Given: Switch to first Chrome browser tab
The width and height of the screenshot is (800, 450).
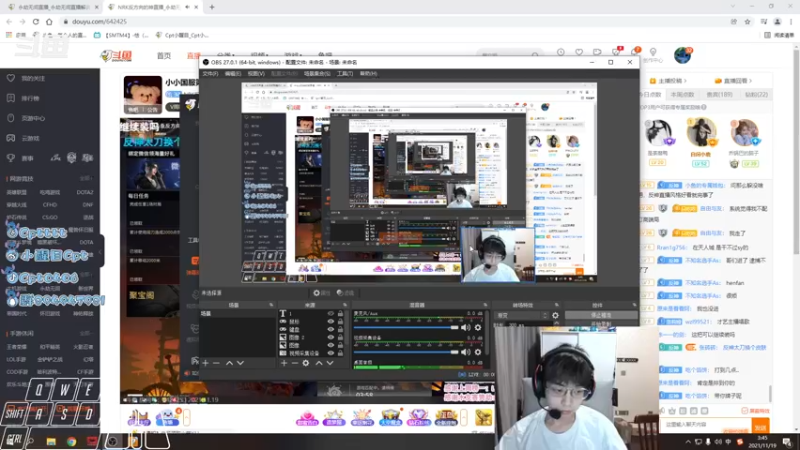Looking at the screenshot, I should [x=51, y=7].
